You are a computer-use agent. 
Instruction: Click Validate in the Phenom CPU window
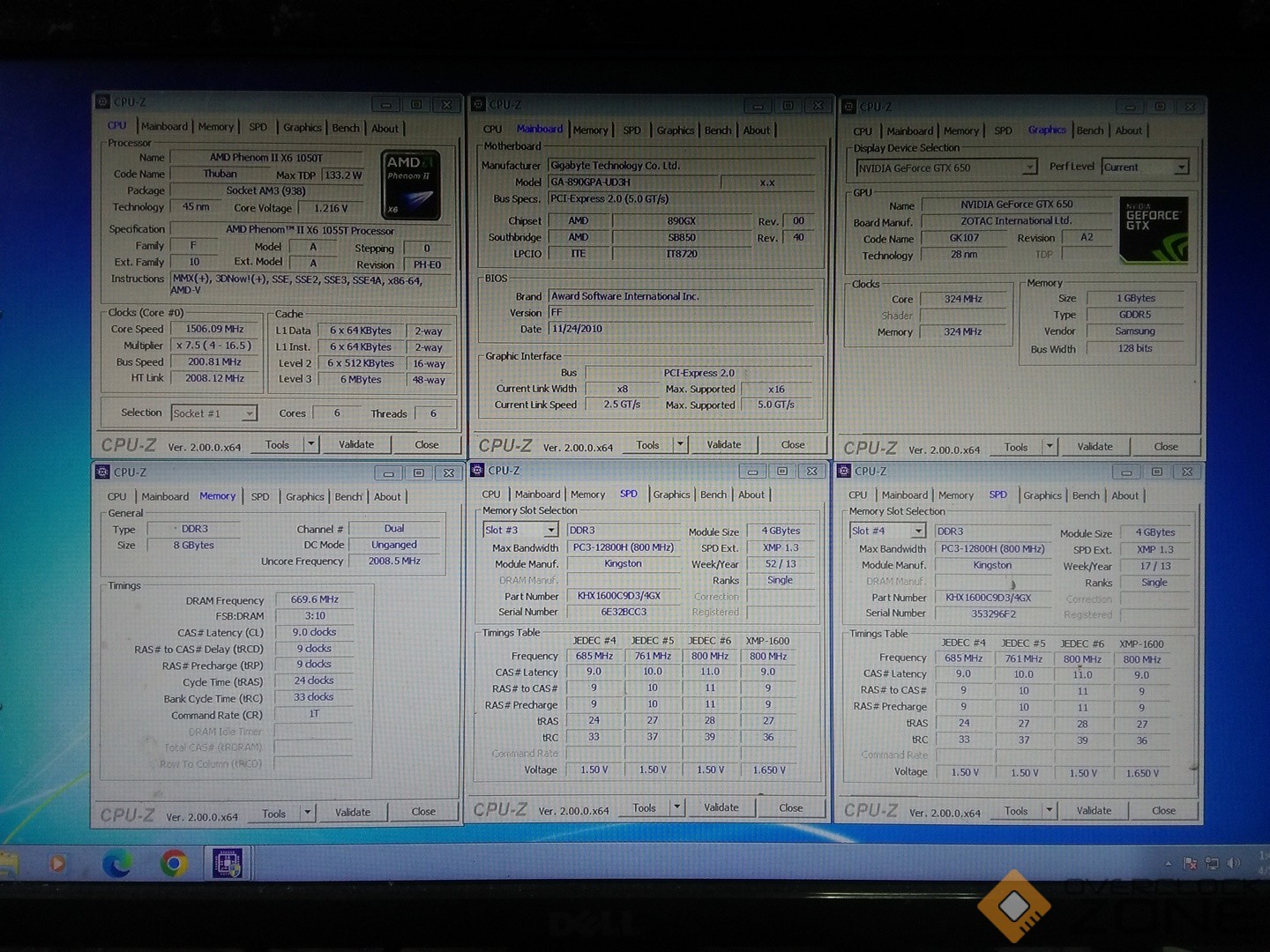pyautogui.click(x=356, y=444)
